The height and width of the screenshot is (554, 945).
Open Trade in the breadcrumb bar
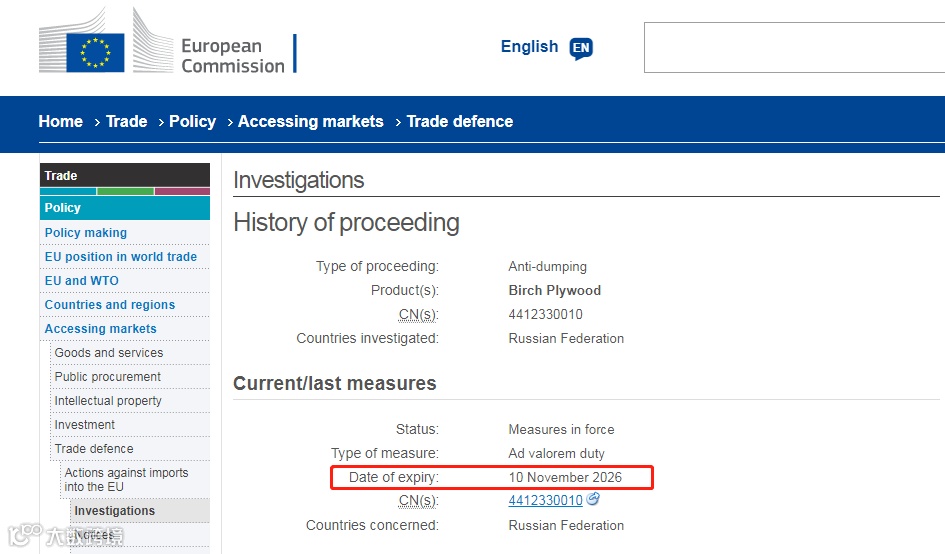[126, 121]
